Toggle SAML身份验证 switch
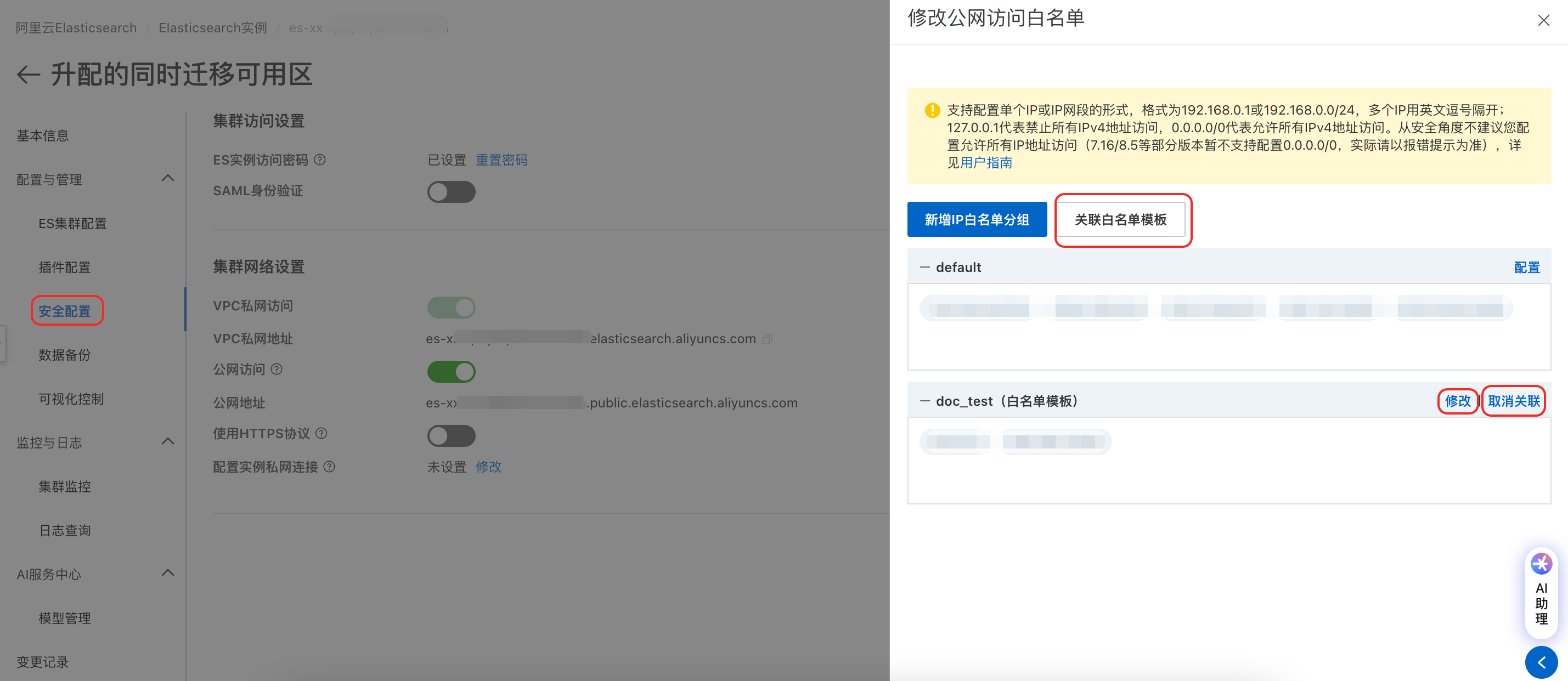The height and width of the screenshot is (681, 1568). [451, 192]
